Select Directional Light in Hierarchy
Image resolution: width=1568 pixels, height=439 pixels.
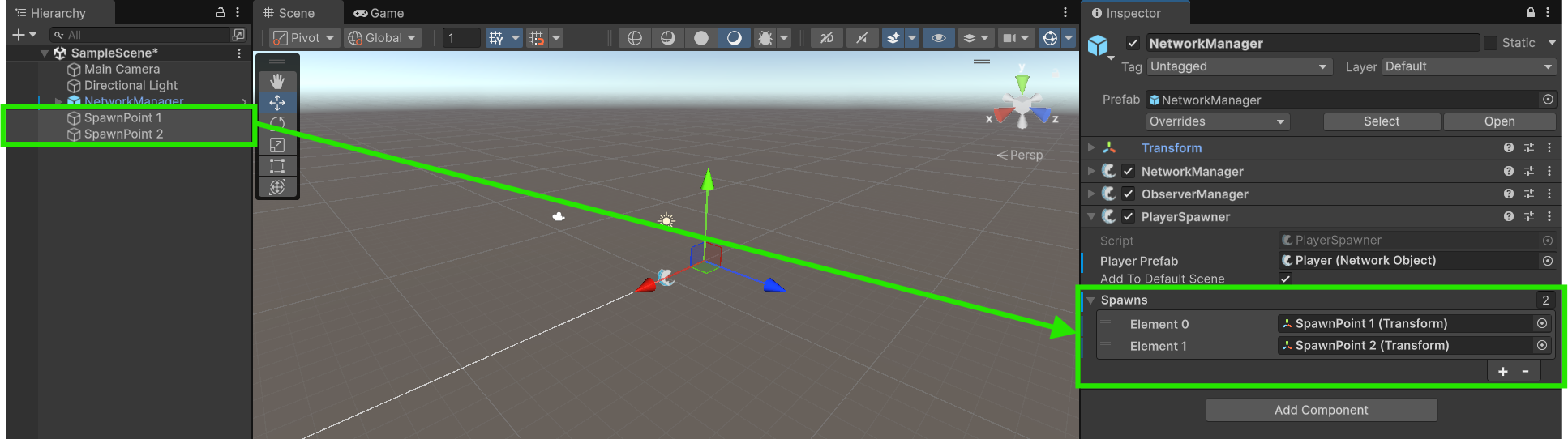130,86
